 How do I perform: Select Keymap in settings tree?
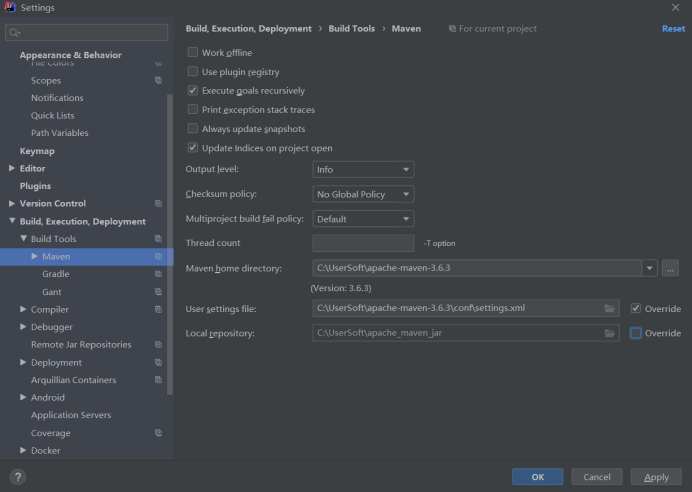[37, 151]
